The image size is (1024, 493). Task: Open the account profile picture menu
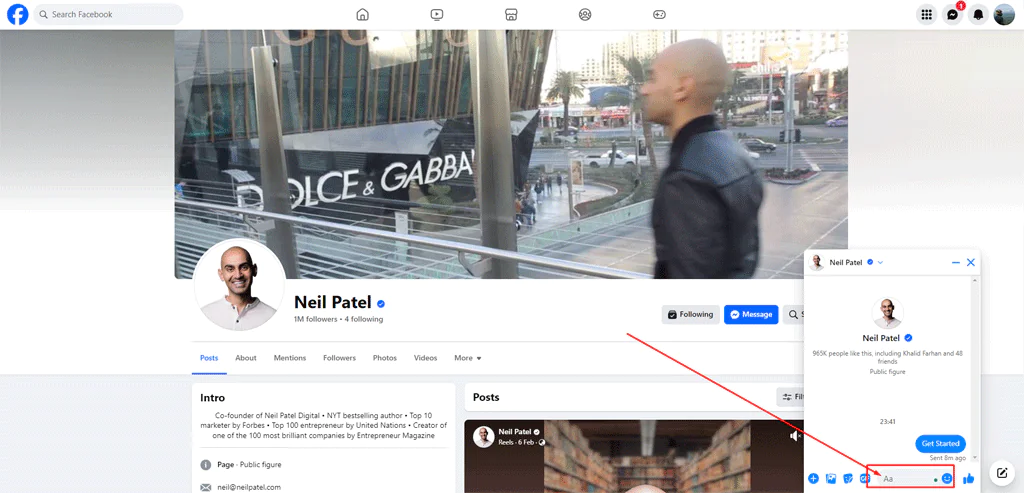1004,14
